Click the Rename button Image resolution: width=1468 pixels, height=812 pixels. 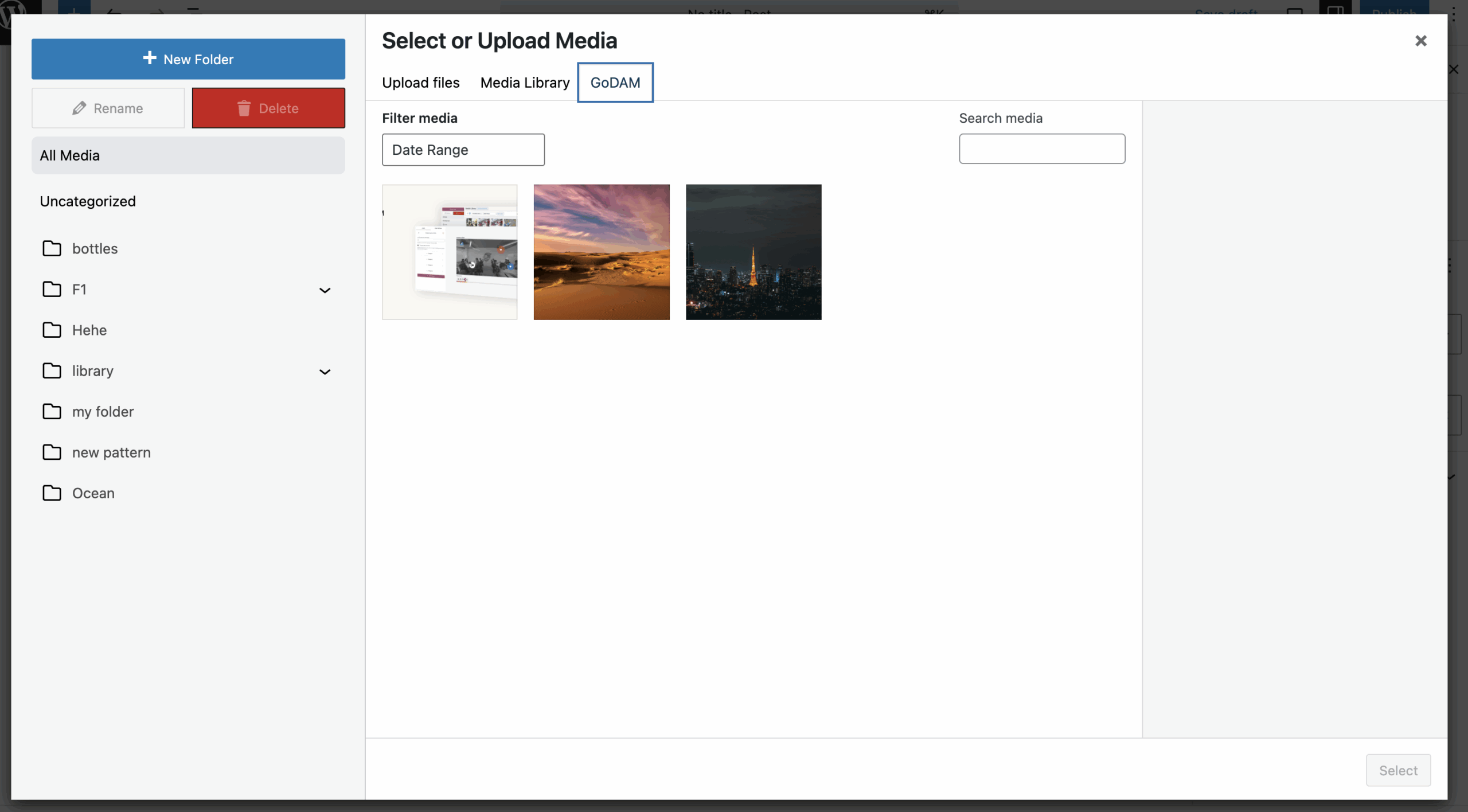point(108,108)
